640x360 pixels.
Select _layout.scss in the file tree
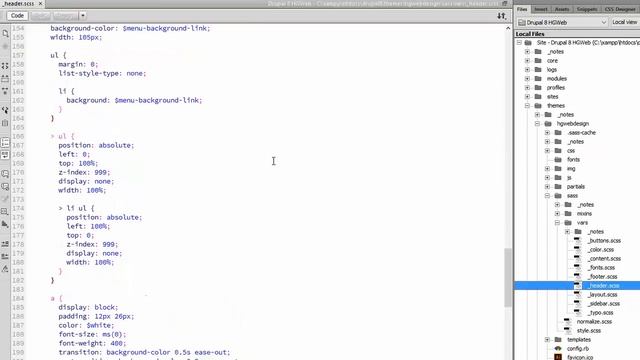click(602, 295)
